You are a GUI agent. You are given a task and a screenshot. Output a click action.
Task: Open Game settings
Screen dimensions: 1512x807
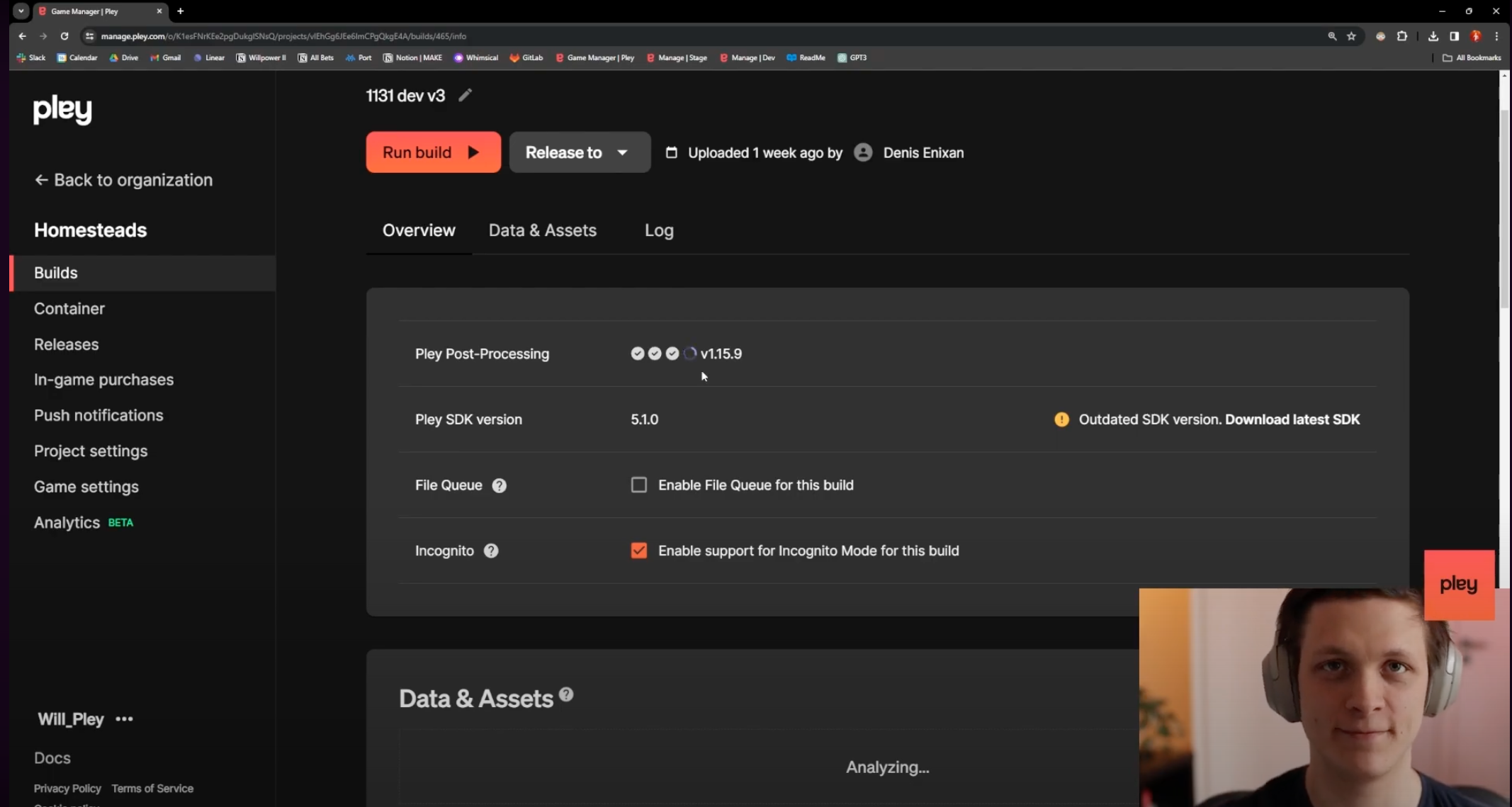(x=86, y=487)
